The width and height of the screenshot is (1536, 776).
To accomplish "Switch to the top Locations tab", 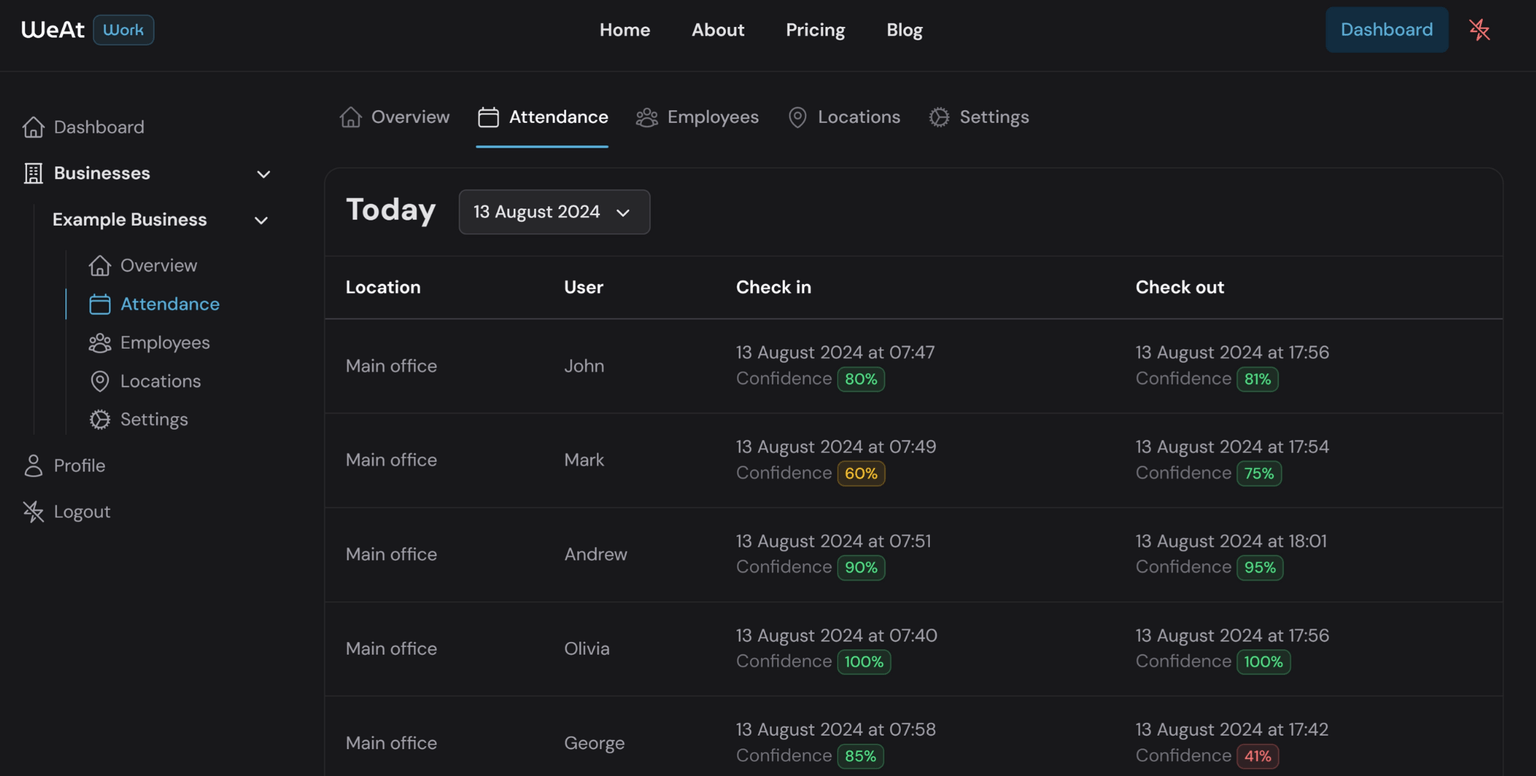I will click(x=844, y=117).
